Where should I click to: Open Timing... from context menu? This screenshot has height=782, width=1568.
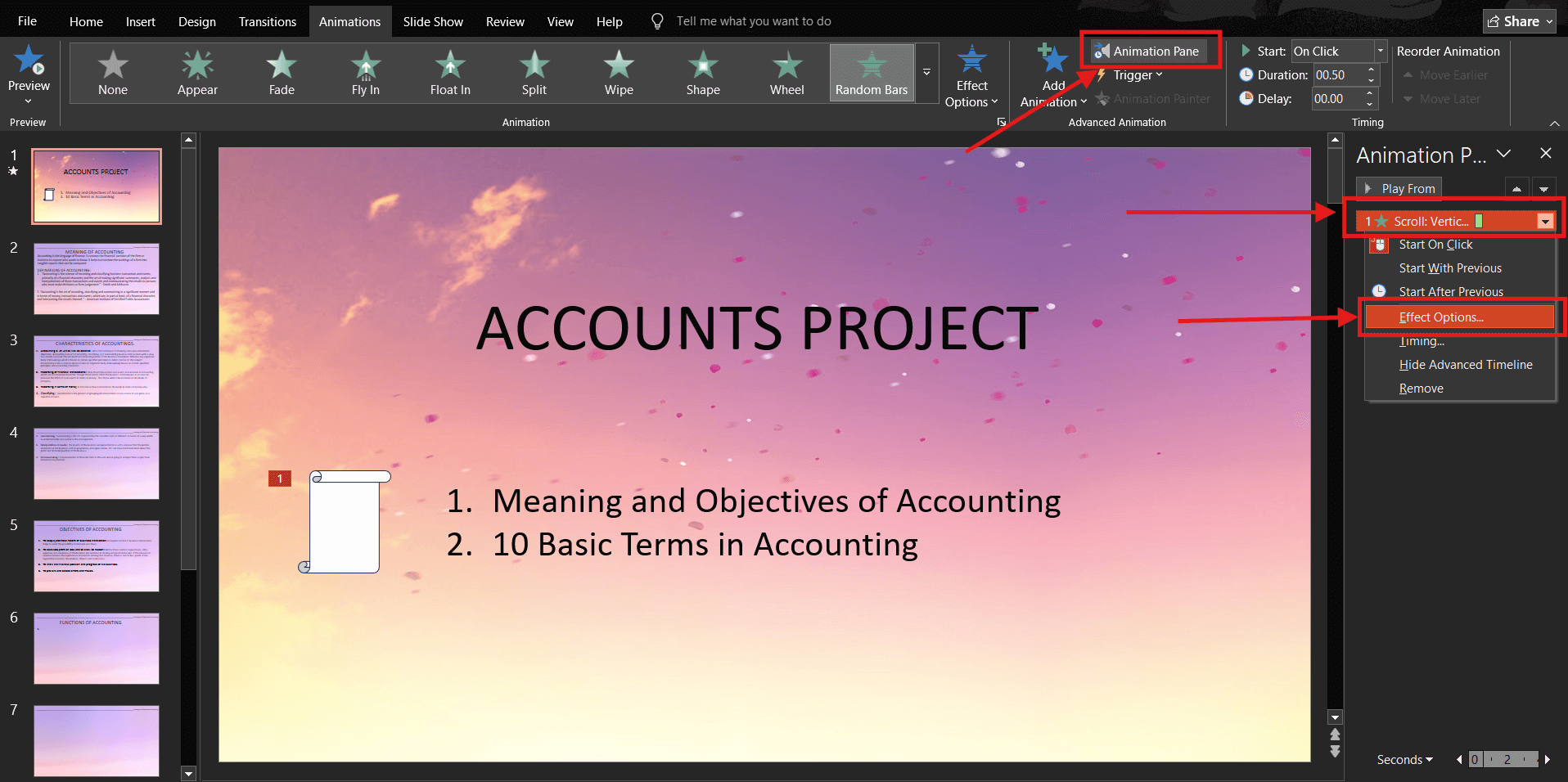pyautogui.click(x=1460, y=341)
